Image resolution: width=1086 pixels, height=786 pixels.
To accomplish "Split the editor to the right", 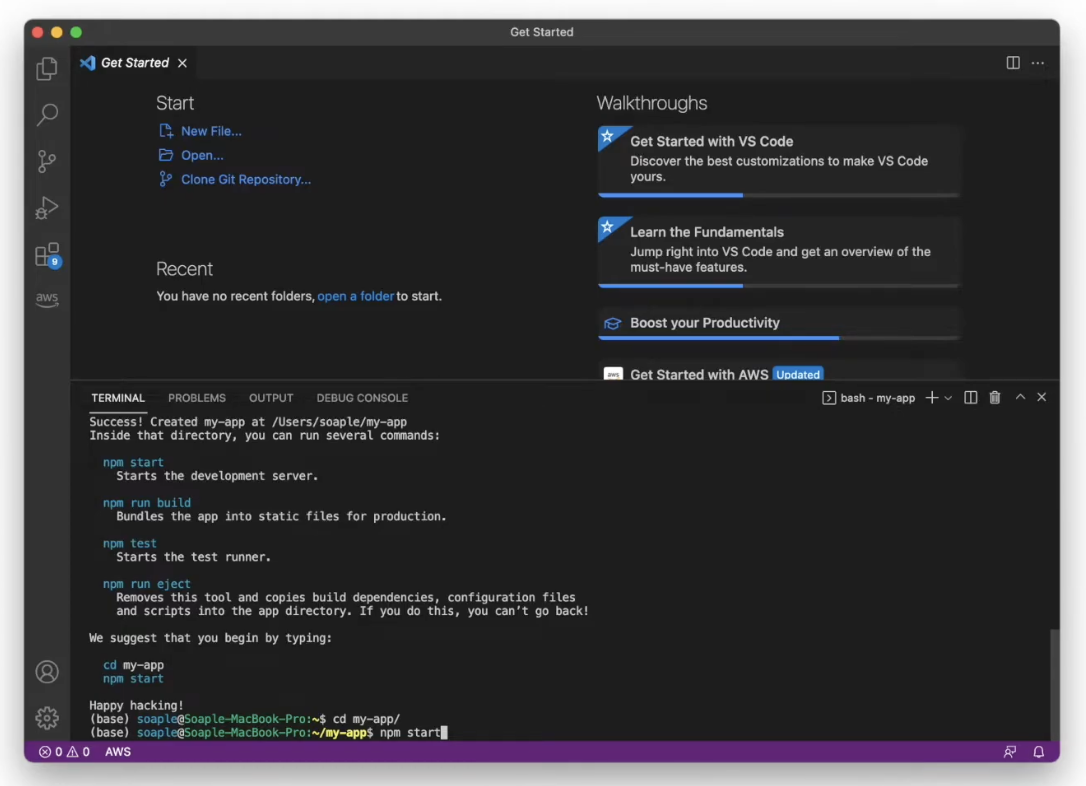I will point(1013,63).
